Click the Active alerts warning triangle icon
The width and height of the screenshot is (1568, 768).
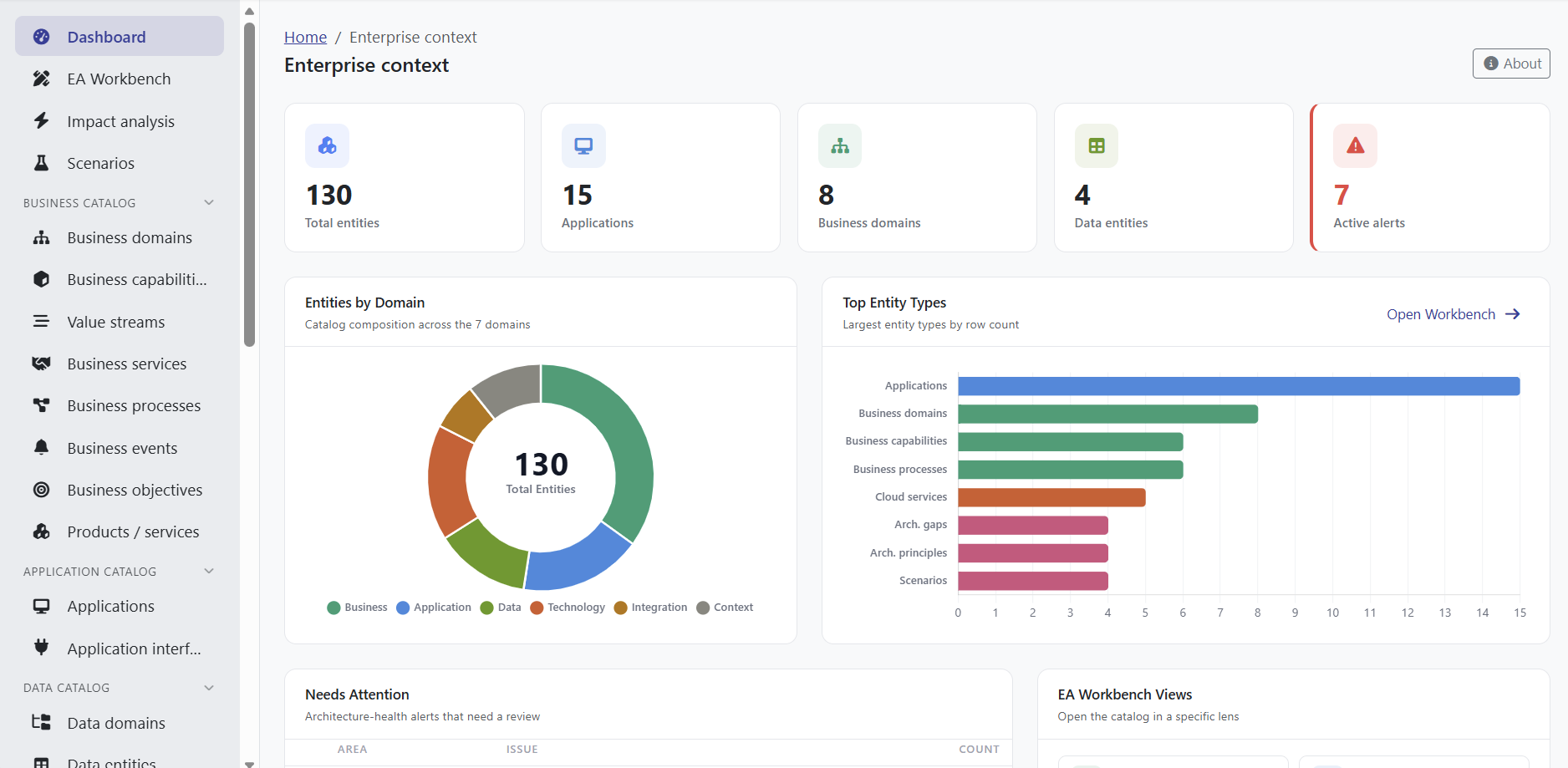tap(1355, 145)
